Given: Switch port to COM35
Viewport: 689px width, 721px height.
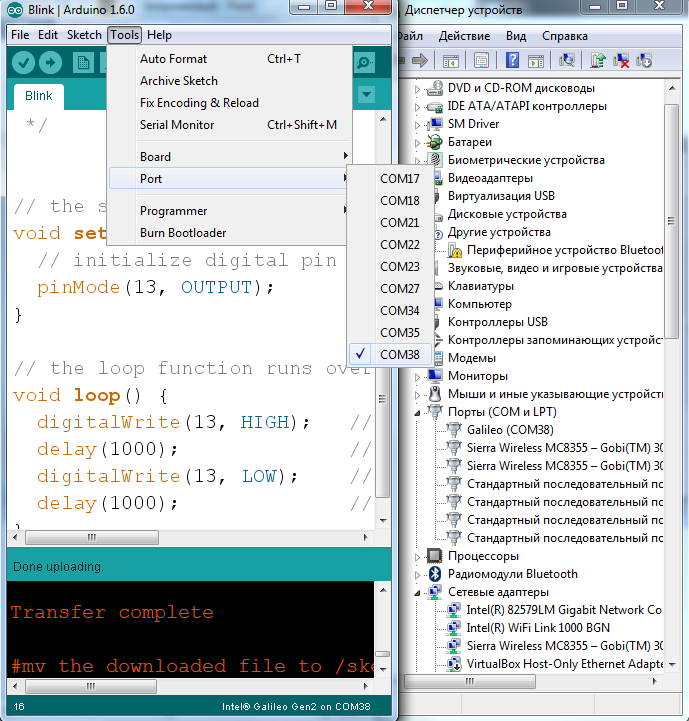Looking at the screenshot, I should tap(390, 332).
